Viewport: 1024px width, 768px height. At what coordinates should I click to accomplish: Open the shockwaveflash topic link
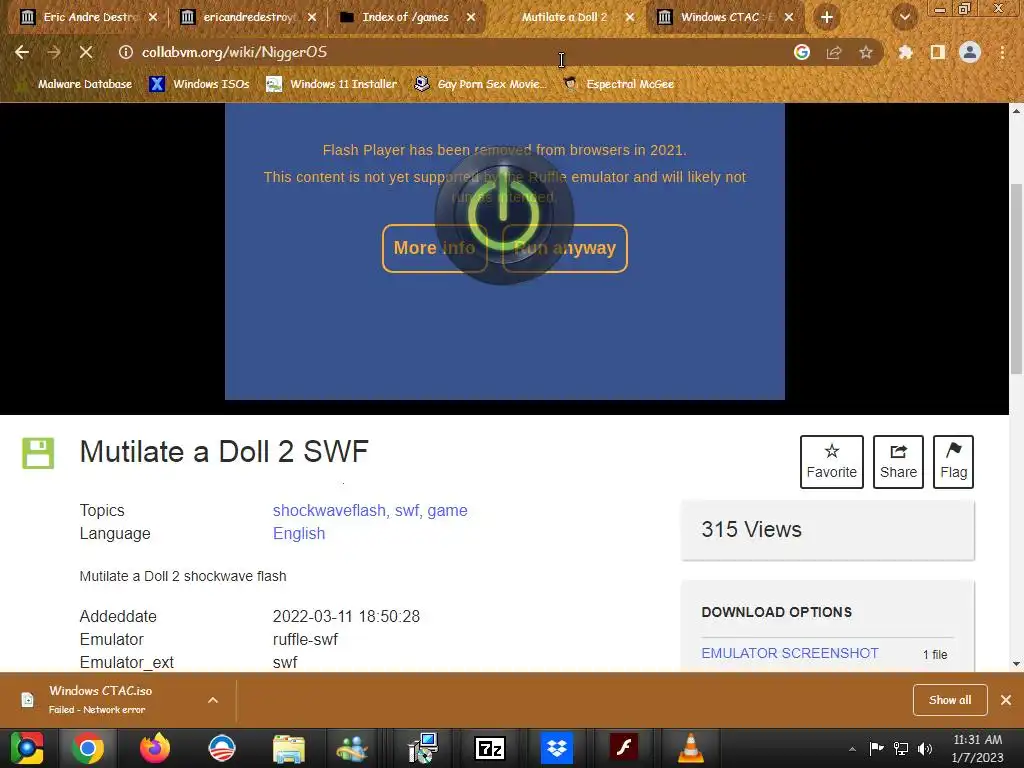pyautogui.click(x=330, y=511)
